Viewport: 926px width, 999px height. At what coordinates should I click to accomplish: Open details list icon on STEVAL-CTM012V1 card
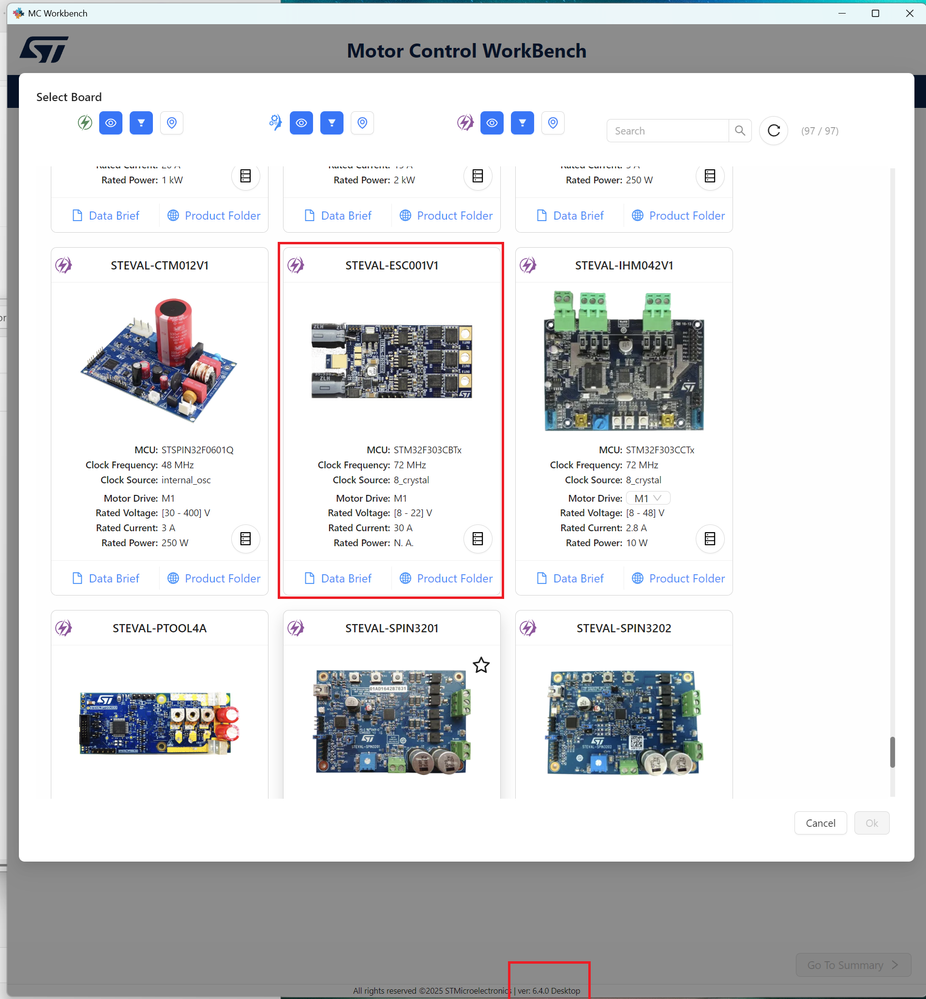pyautogui.click(x=245, y=539)
